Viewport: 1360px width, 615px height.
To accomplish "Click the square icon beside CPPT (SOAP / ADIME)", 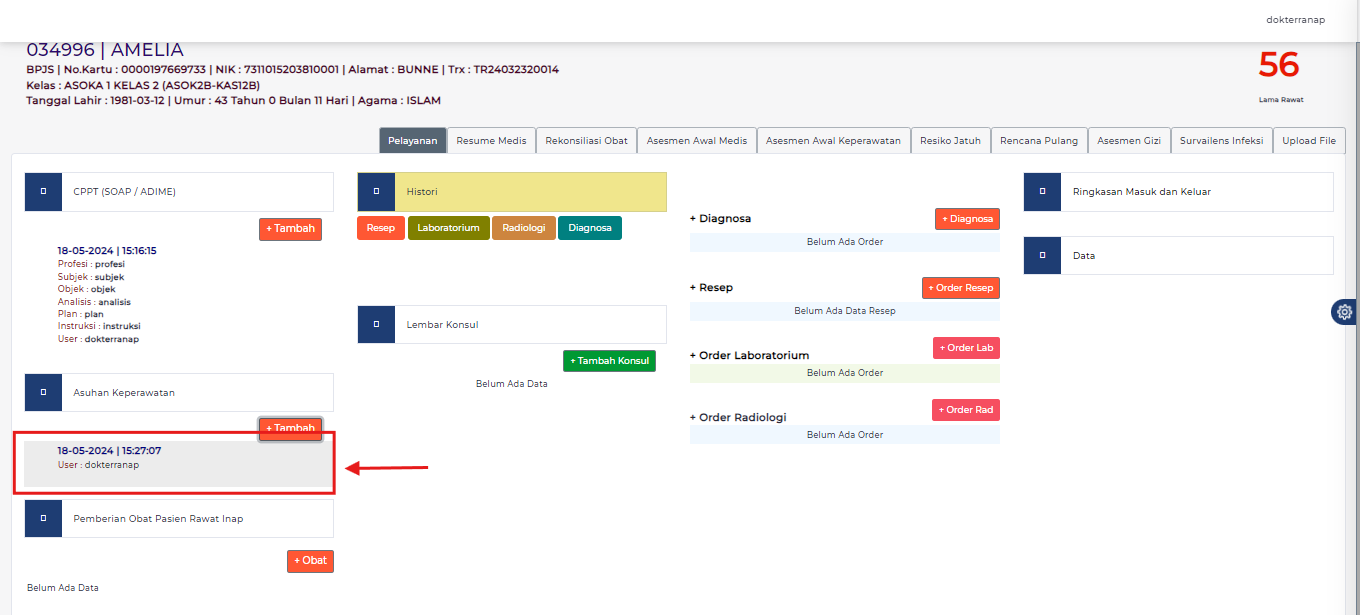I will click(x=43, y=191).
